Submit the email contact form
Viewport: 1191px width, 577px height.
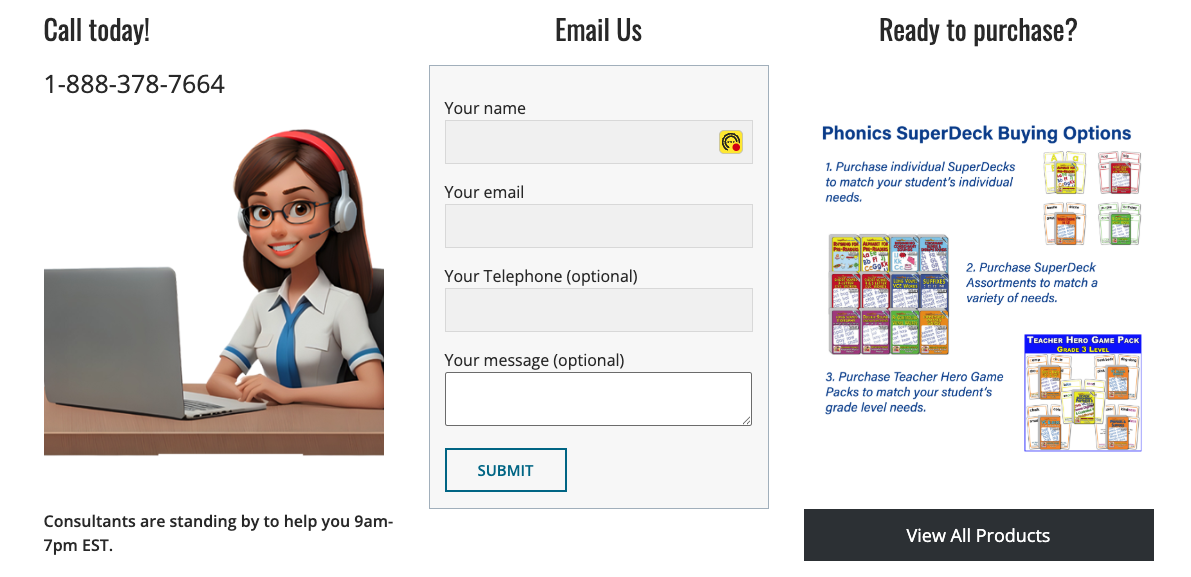[x=506, y=470]
